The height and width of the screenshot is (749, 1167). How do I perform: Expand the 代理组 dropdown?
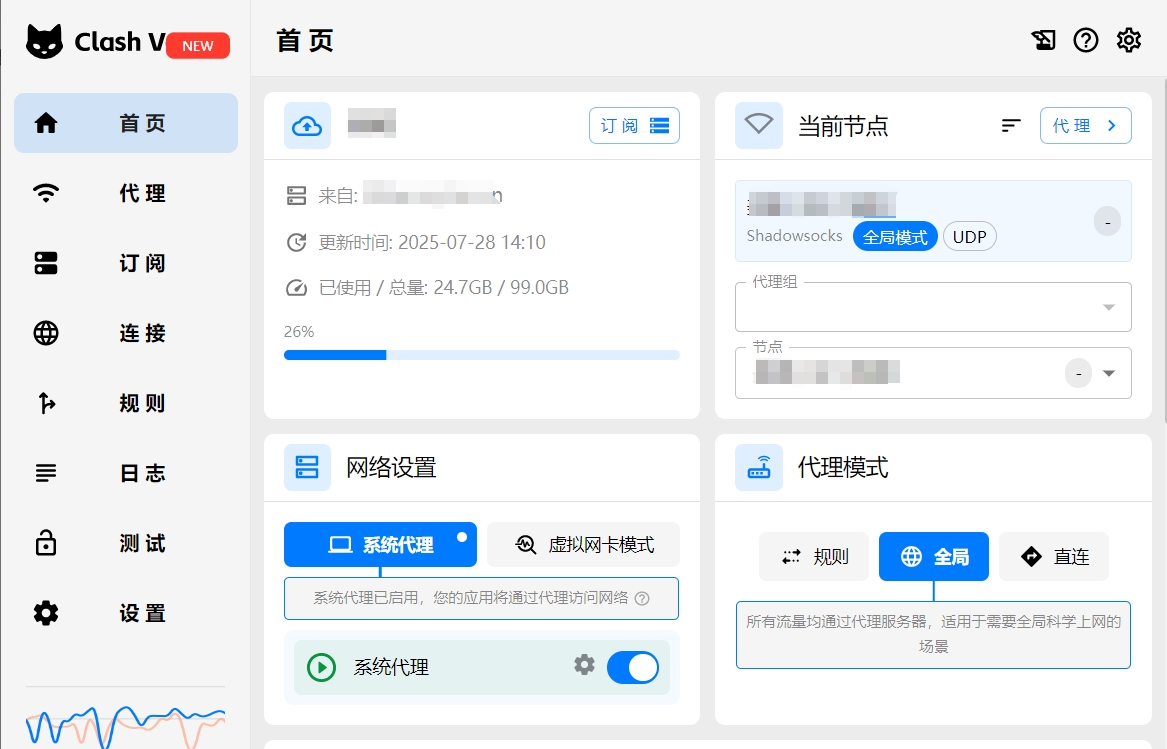pos(1108,307)
